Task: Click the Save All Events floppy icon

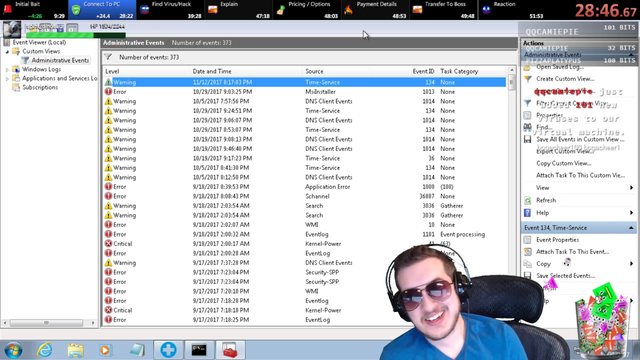Action: point(527,140)
